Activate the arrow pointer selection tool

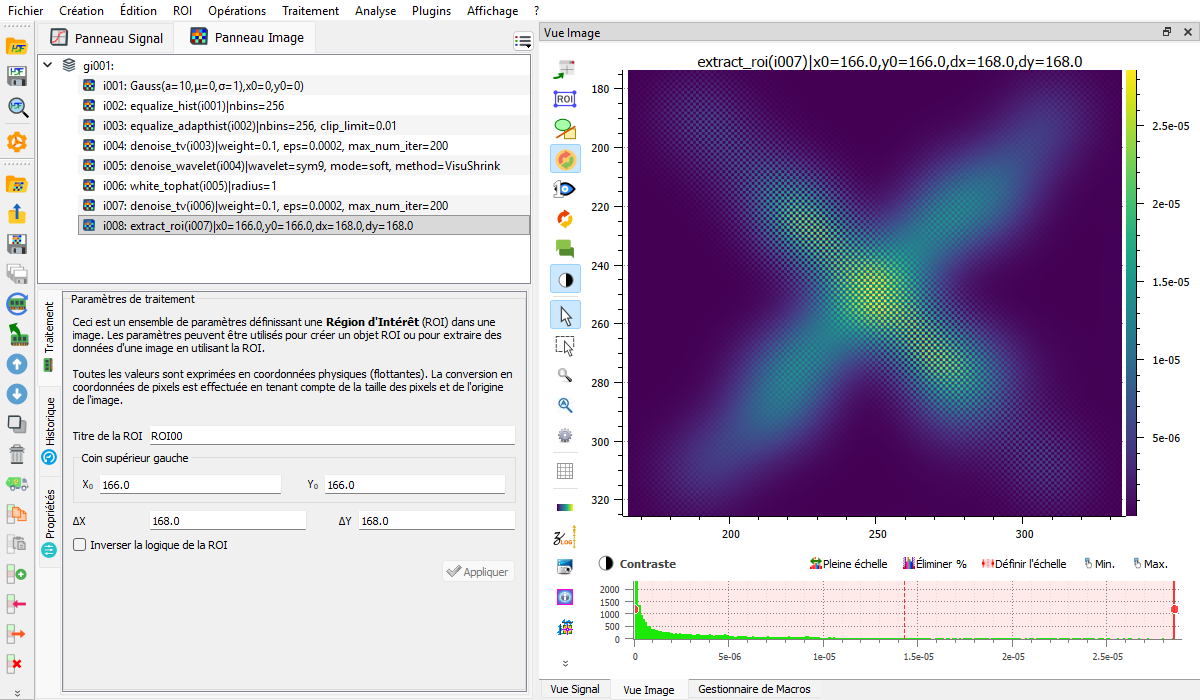pos(565,315)
